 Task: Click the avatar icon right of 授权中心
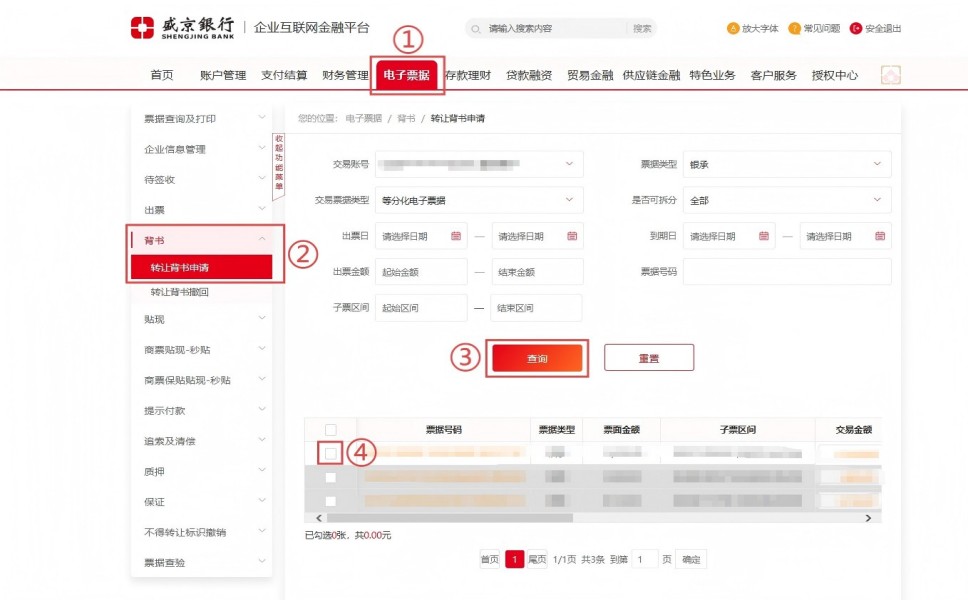coord(890,75)
